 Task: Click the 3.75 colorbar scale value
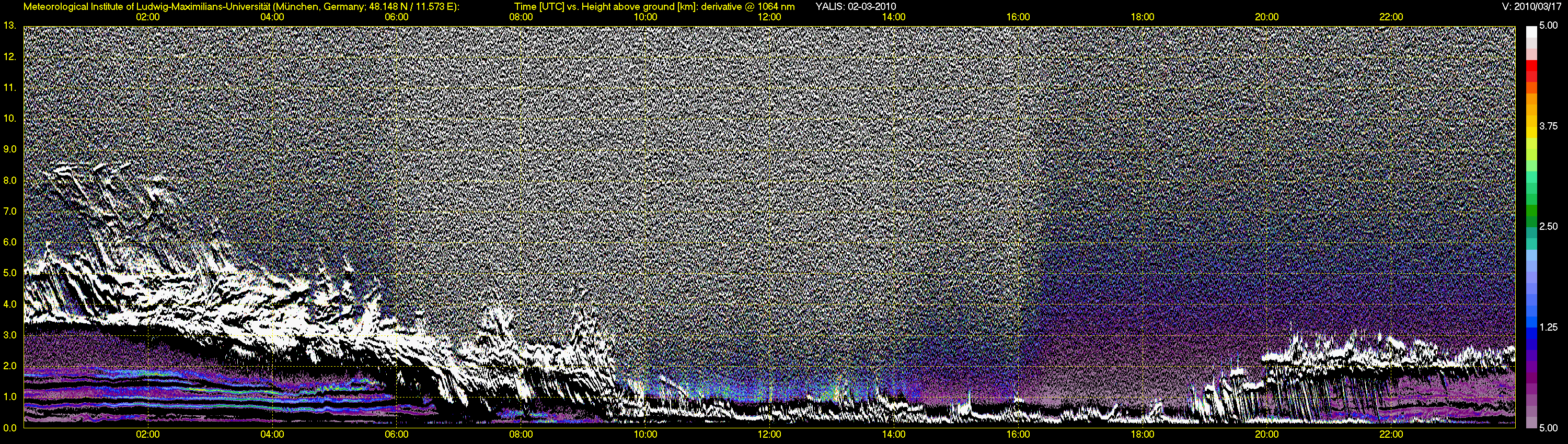(x=1549, y=126)
